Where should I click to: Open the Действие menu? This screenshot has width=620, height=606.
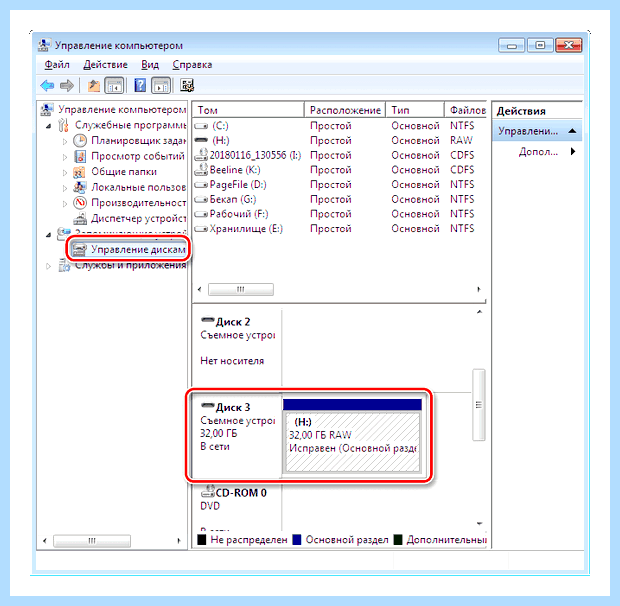tap(105, 64)
